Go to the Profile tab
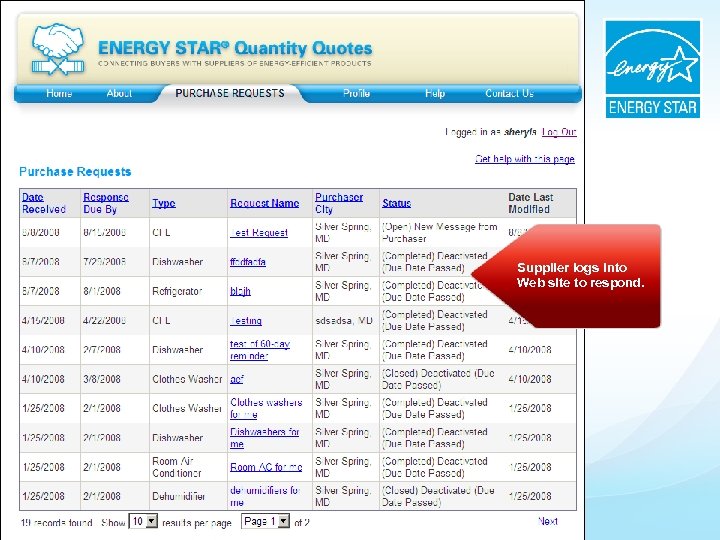The width and height of the screenshot is (720, 540). coord(356,94)
